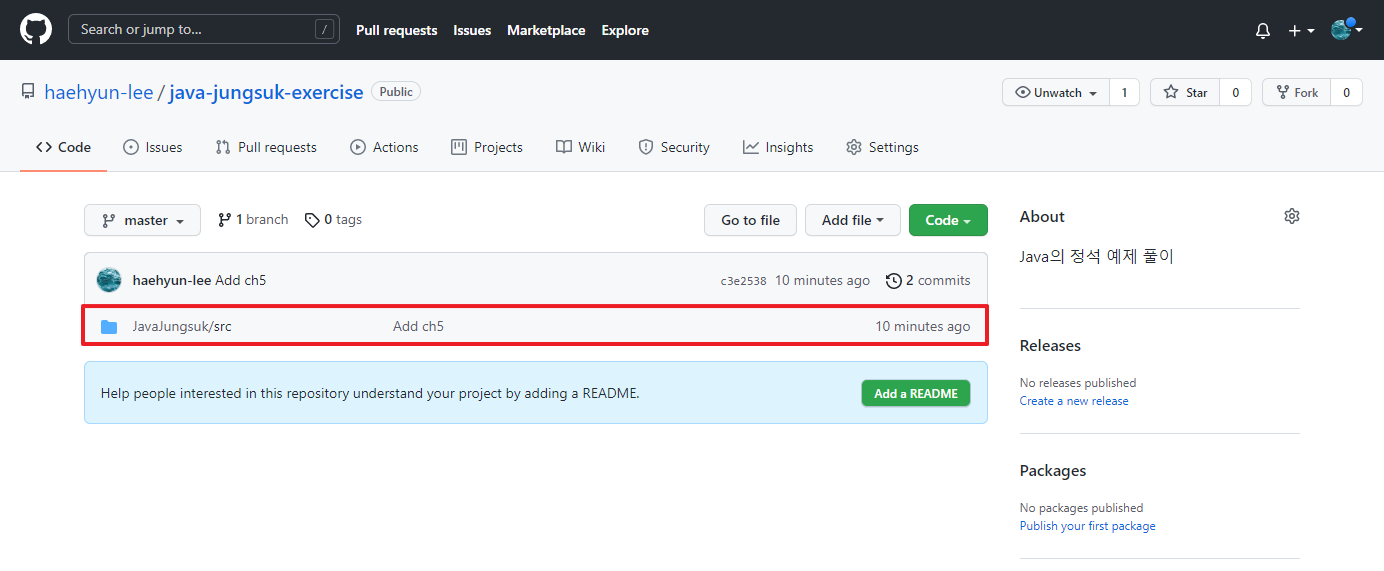1384x571 pixels.
Task: Open the watchers count 1
Action: click(x=1124, y=92)
